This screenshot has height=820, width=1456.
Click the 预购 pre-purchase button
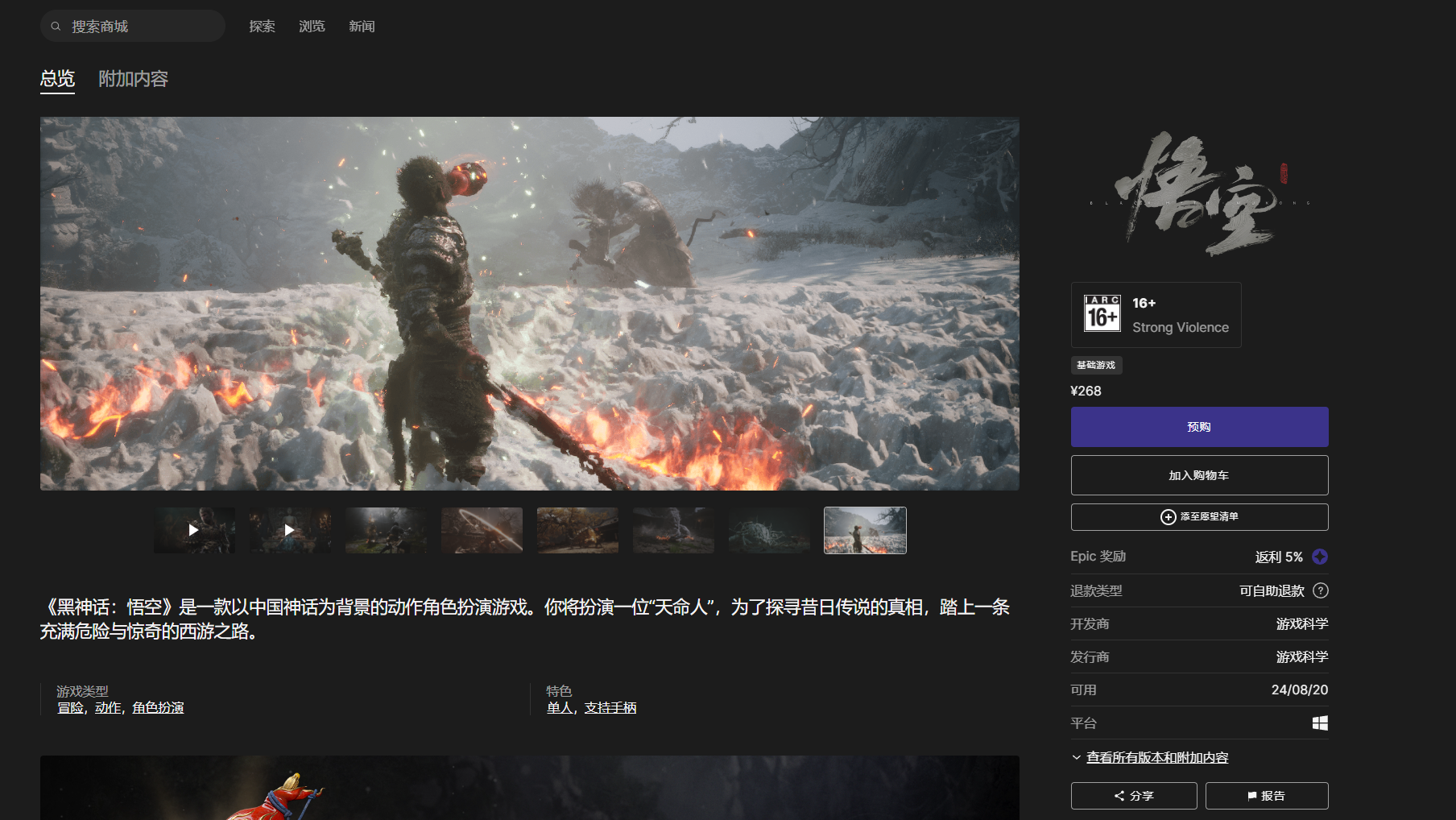[1199, 427]
